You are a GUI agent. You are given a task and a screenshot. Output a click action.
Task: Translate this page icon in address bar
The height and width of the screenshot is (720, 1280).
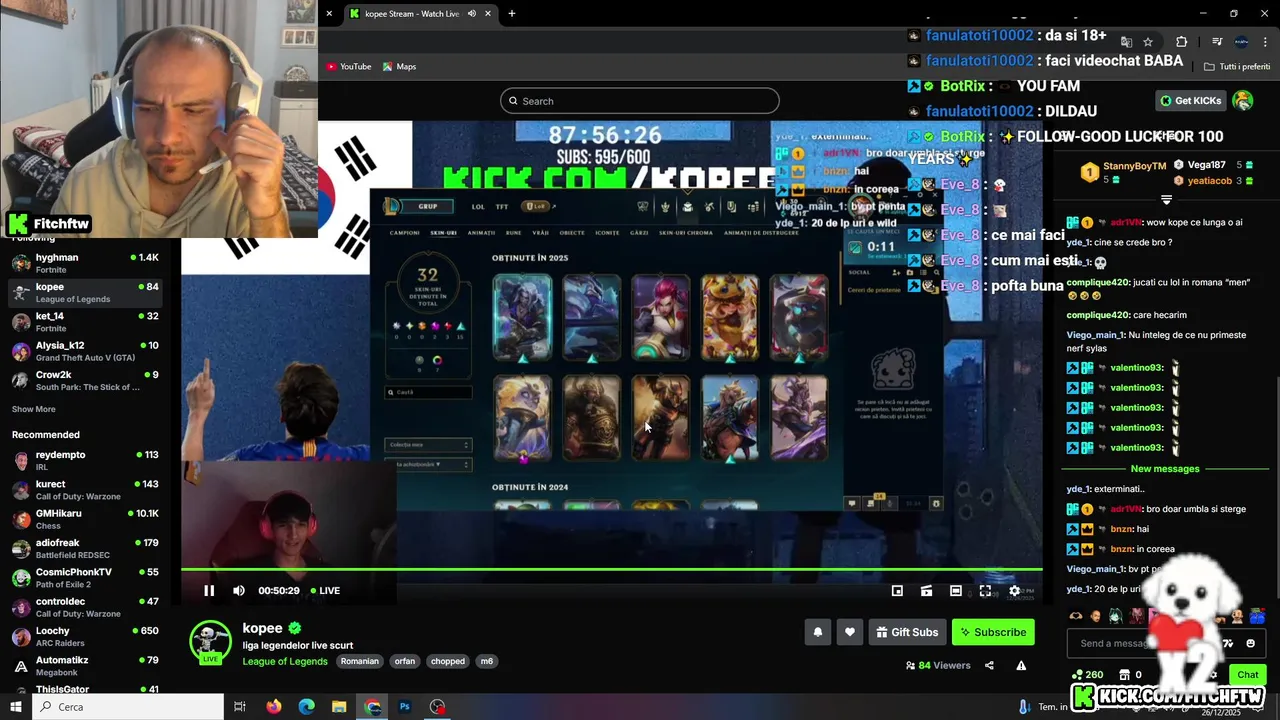[1126, 42]
